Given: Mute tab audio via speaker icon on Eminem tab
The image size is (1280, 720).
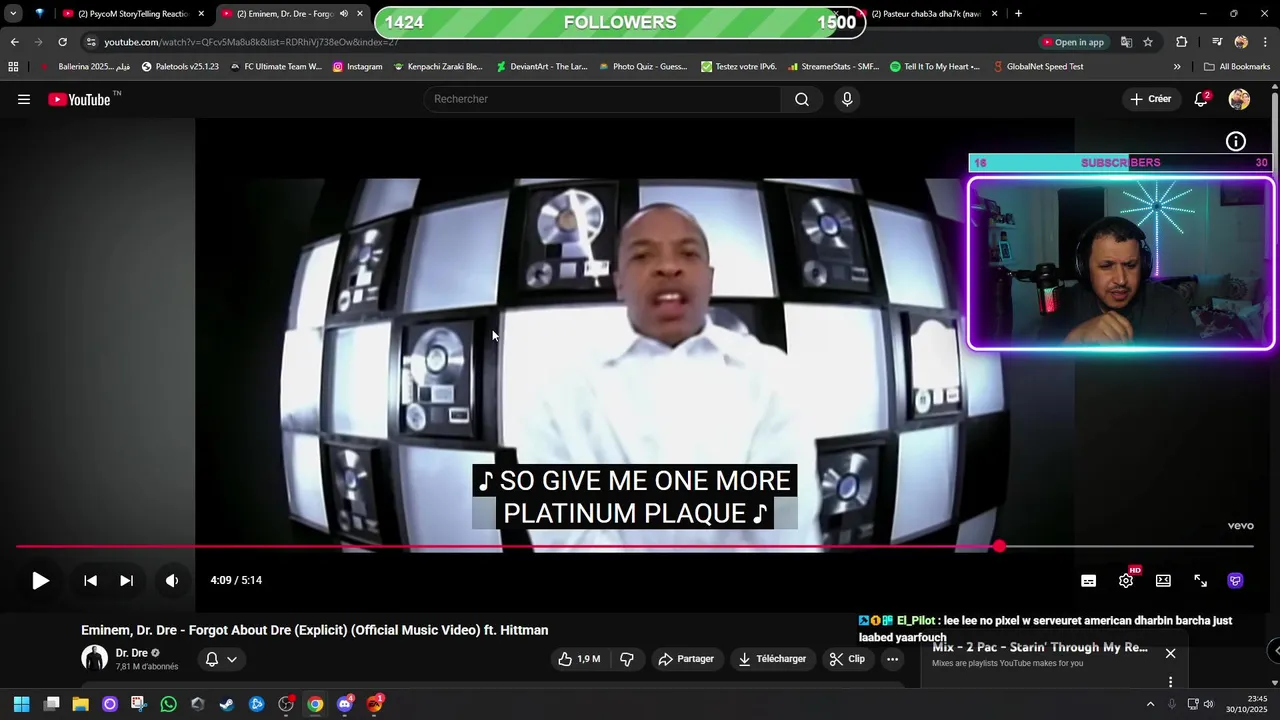Looking at the screenshot, I should (344, 14).
